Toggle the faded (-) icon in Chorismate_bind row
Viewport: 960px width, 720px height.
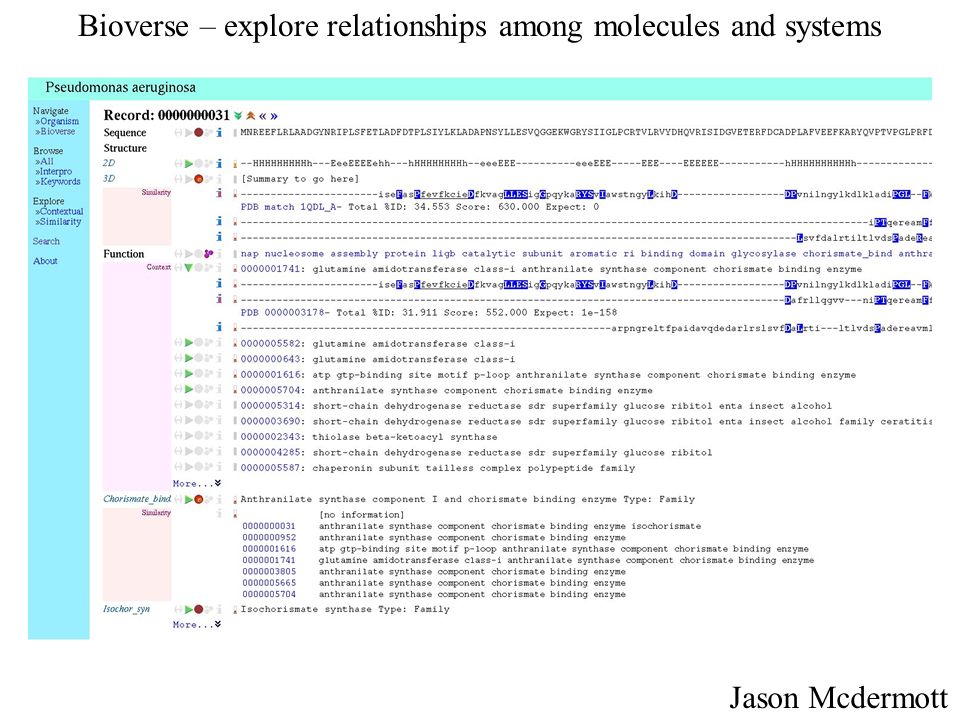[x=178, y=499]
